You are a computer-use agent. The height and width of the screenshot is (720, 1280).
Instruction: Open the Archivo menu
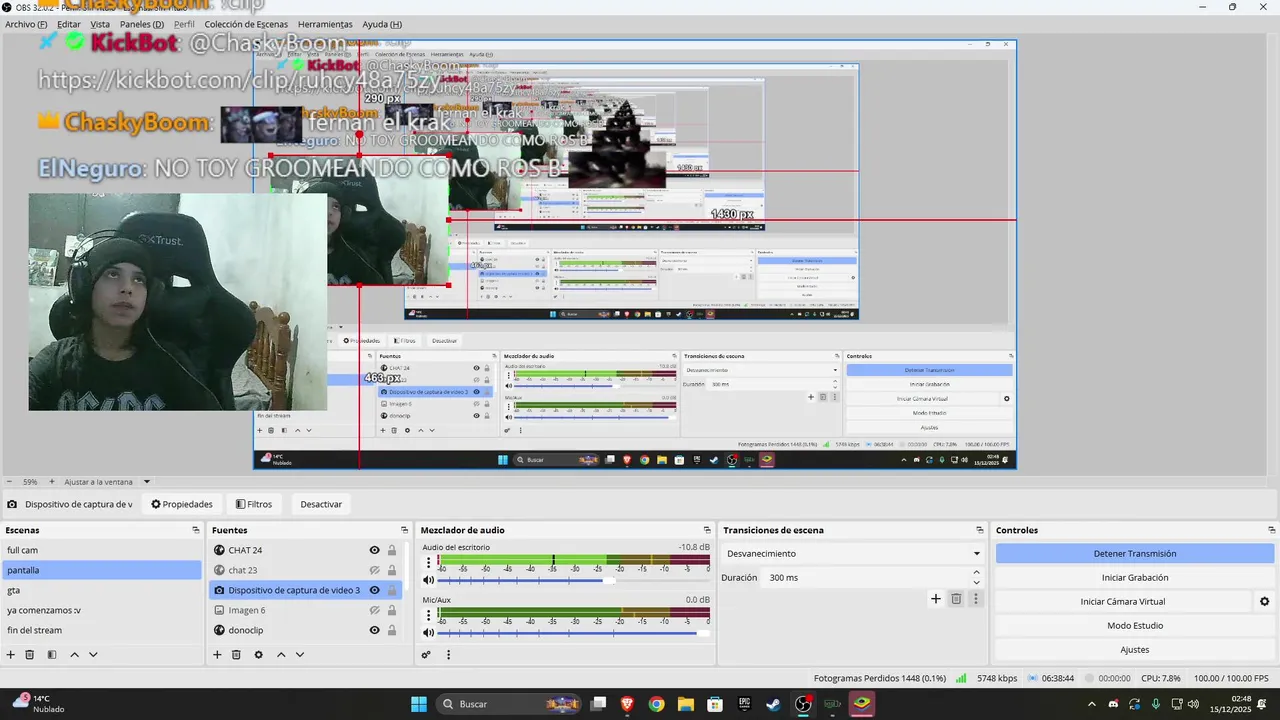pos(26,24)
